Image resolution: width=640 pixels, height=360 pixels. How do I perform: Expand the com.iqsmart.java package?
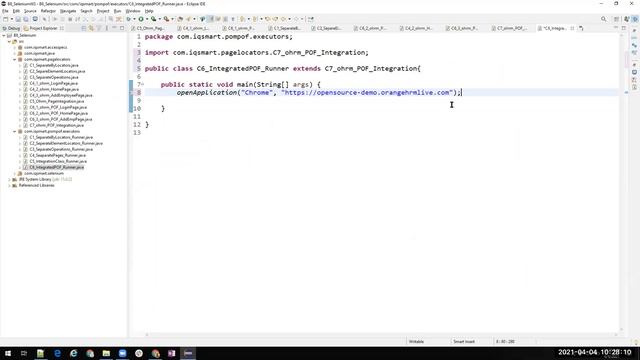click(x=15, y=53)
